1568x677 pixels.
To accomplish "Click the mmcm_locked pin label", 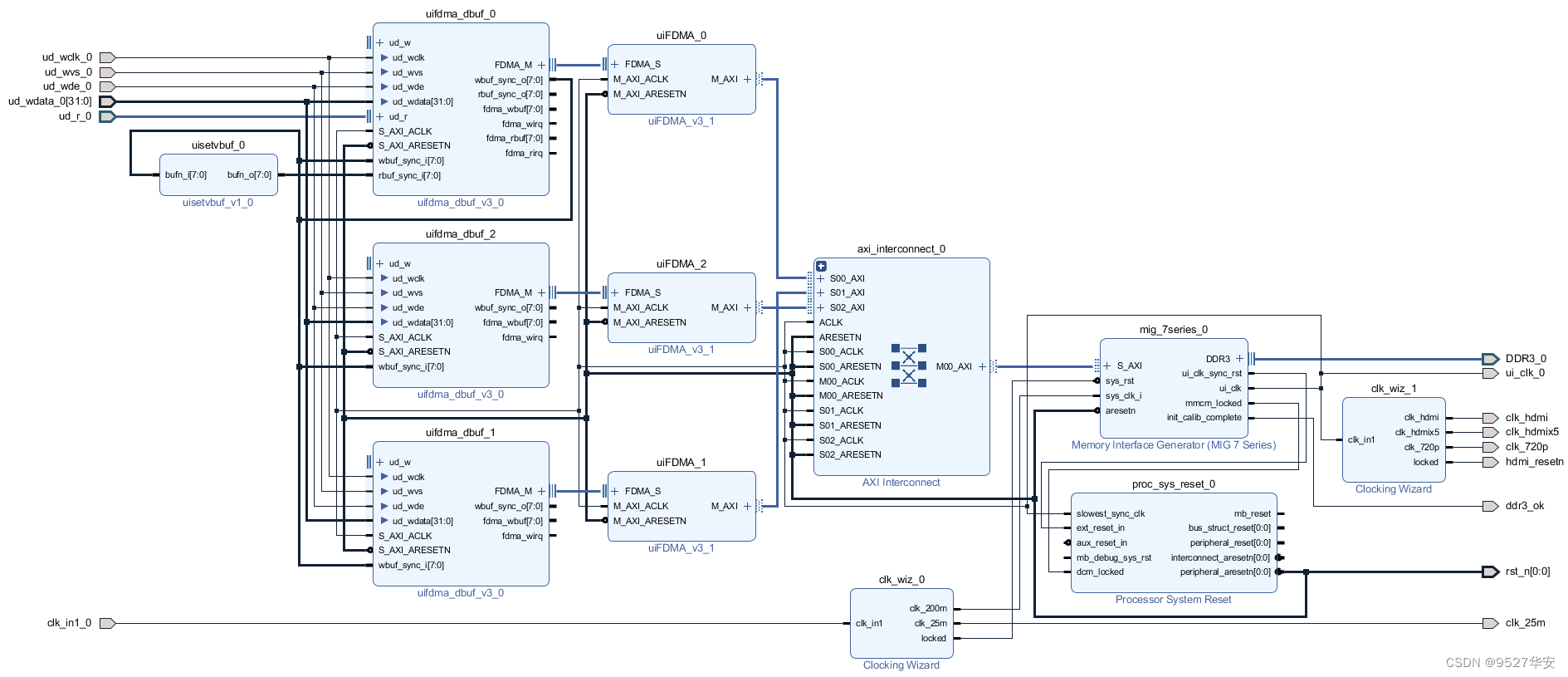I will 1213,403.
